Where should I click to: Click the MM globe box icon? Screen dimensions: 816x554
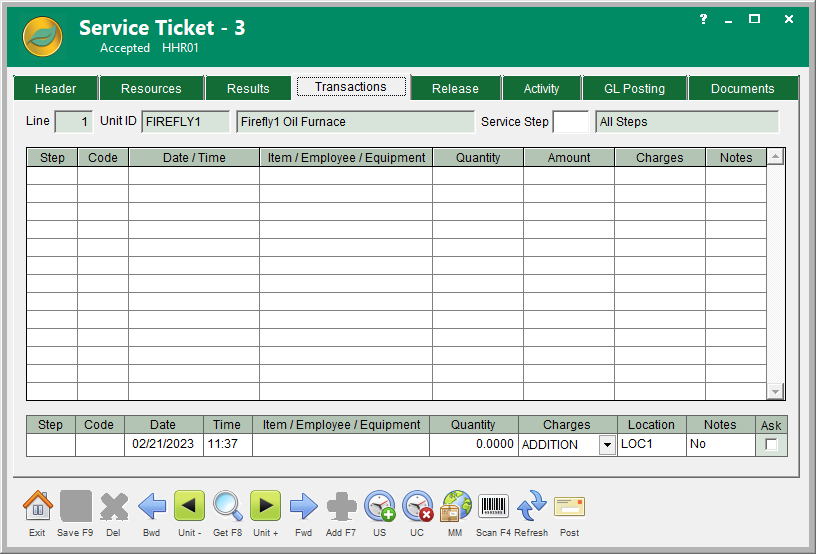(x=455, y=506)
